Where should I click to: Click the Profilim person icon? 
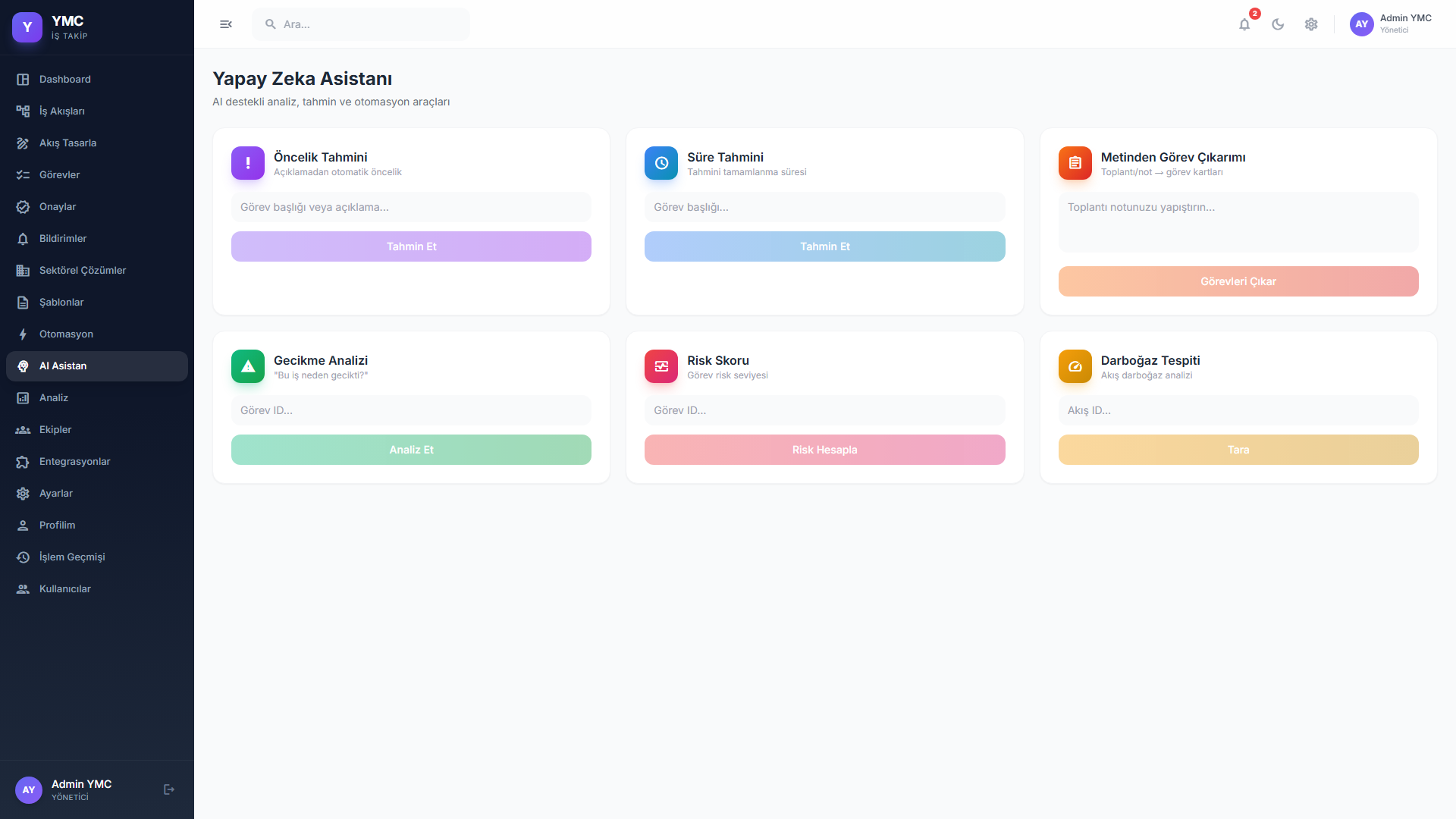[23, 526]
